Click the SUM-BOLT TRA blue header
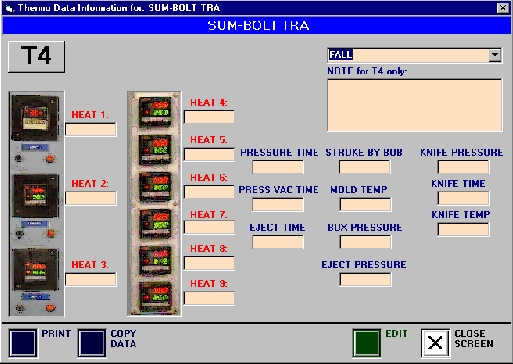513x364 pixels. (256, 26)
